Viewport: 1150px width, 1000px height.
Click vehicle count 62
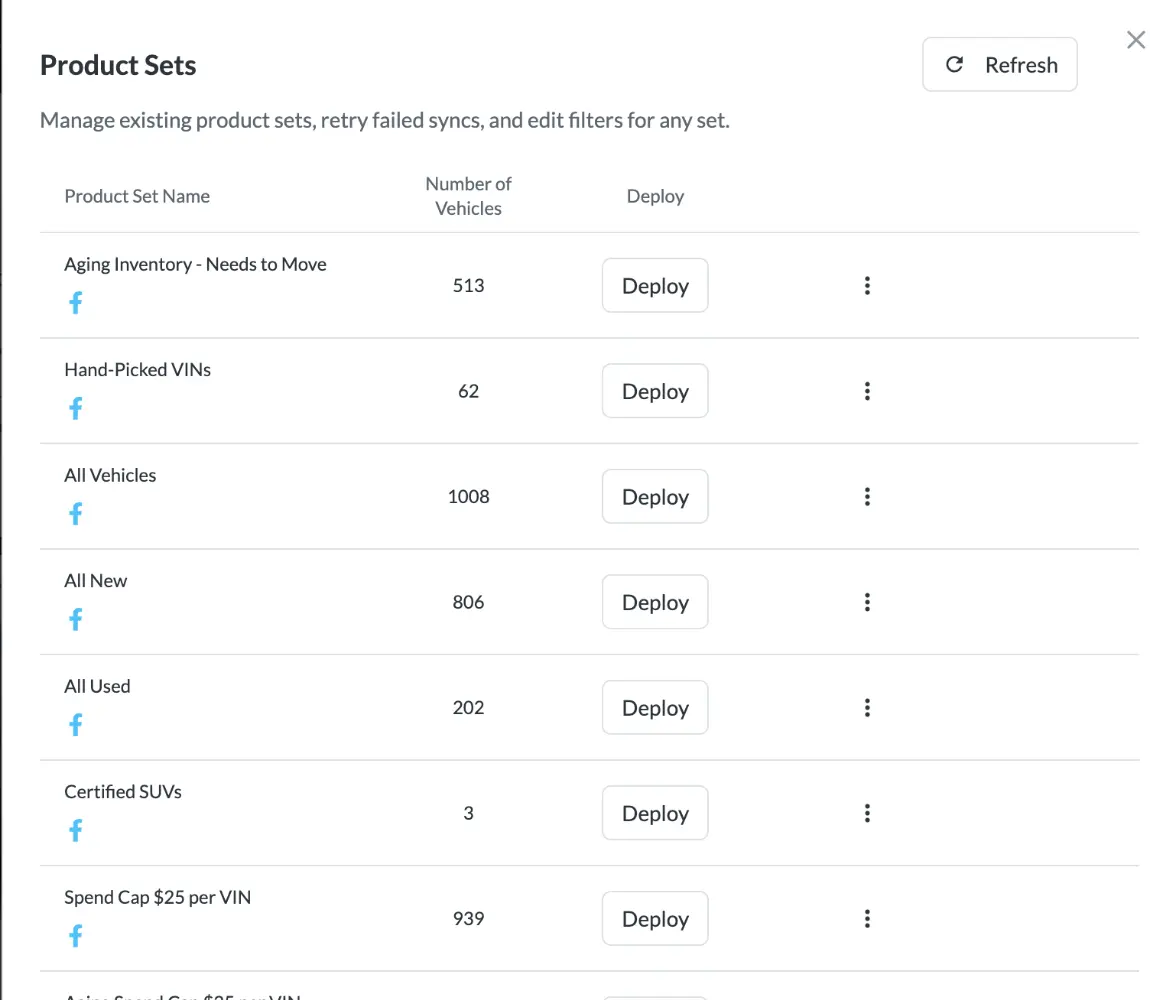(469, 391)
